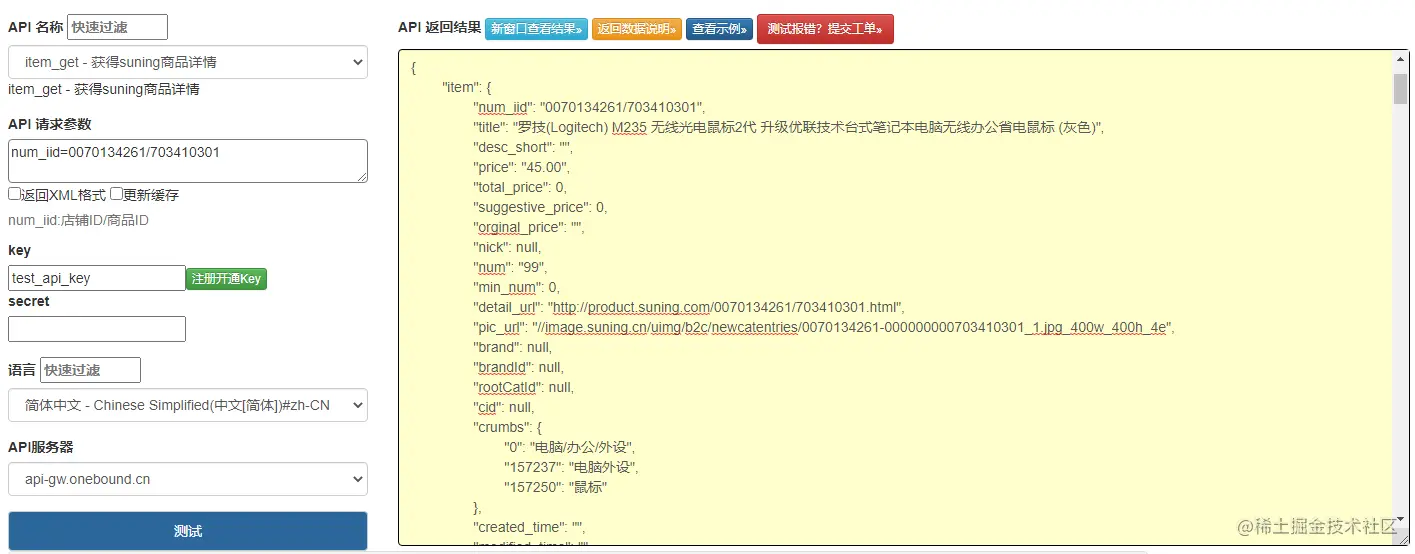Click the "brandId": null line

pos(518,367)
